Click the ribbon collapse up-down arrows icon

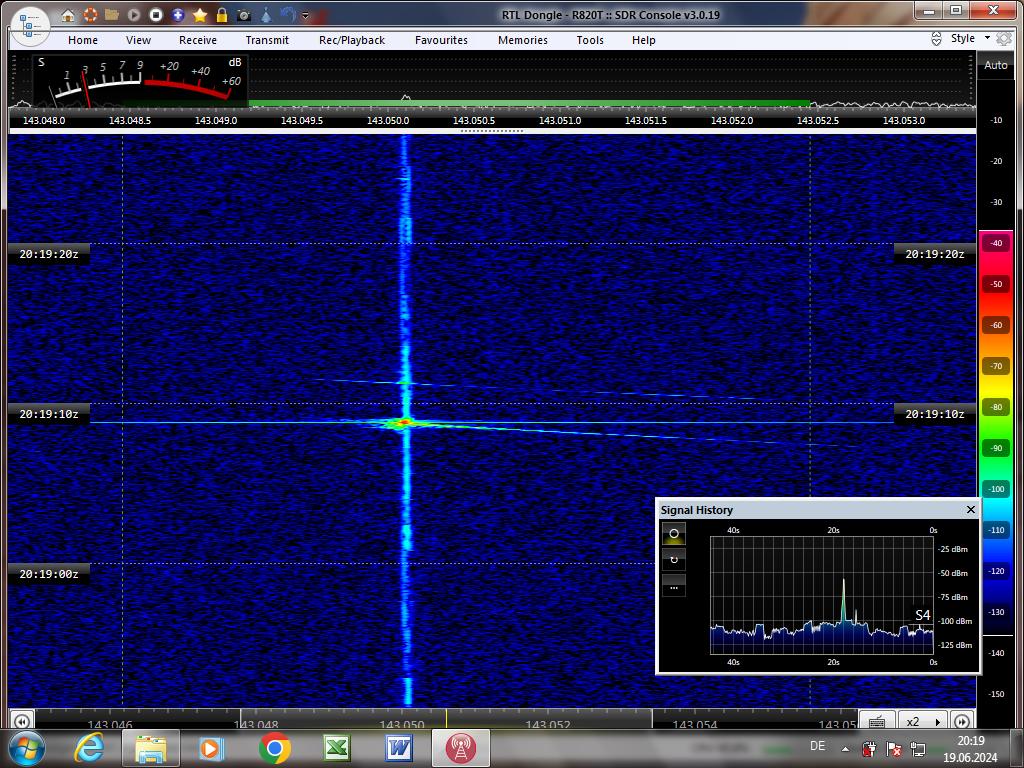tap(936, 39)
